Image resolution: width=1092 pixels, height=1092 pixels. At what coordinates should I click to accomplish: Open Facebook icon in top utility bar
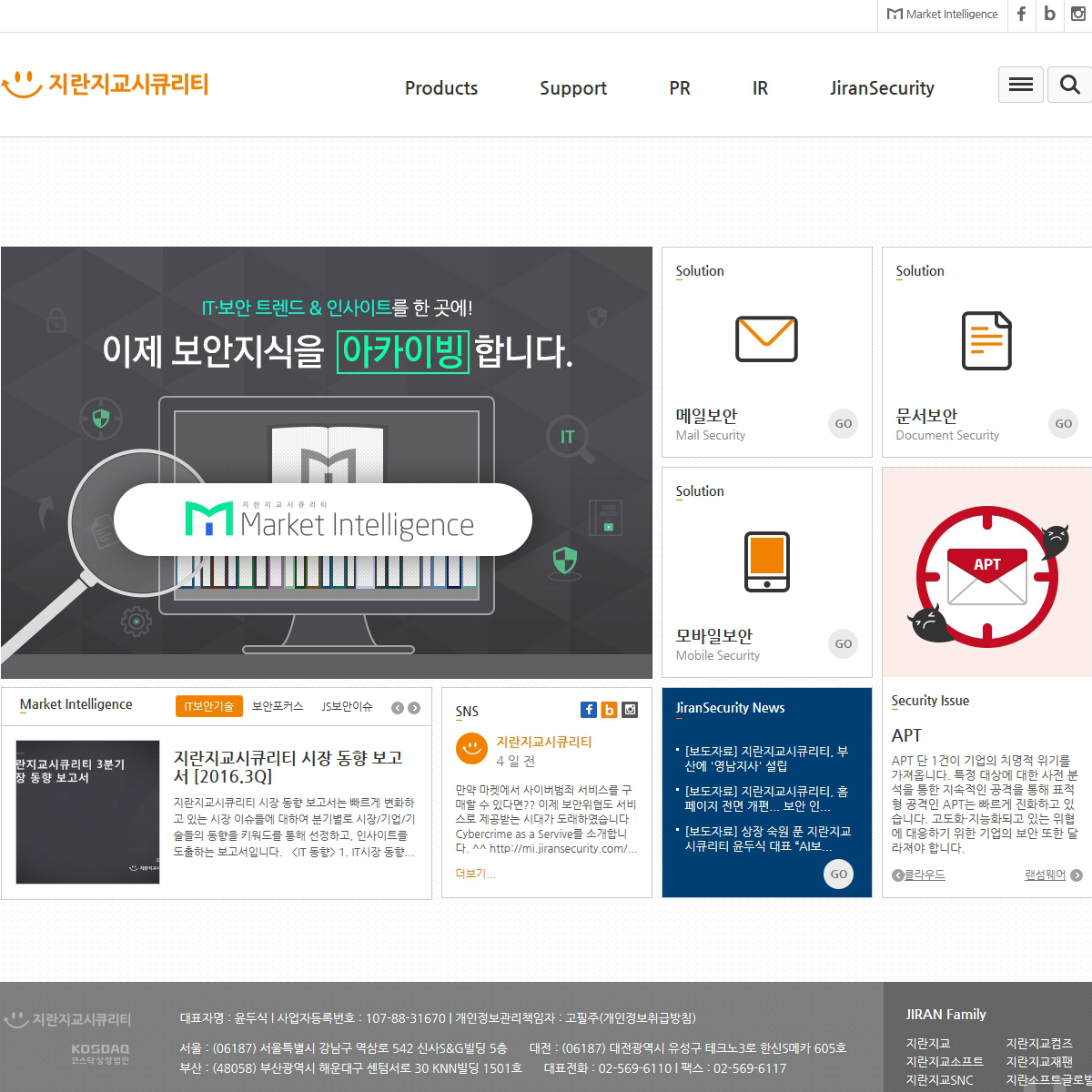click(x=1021, y=14)
